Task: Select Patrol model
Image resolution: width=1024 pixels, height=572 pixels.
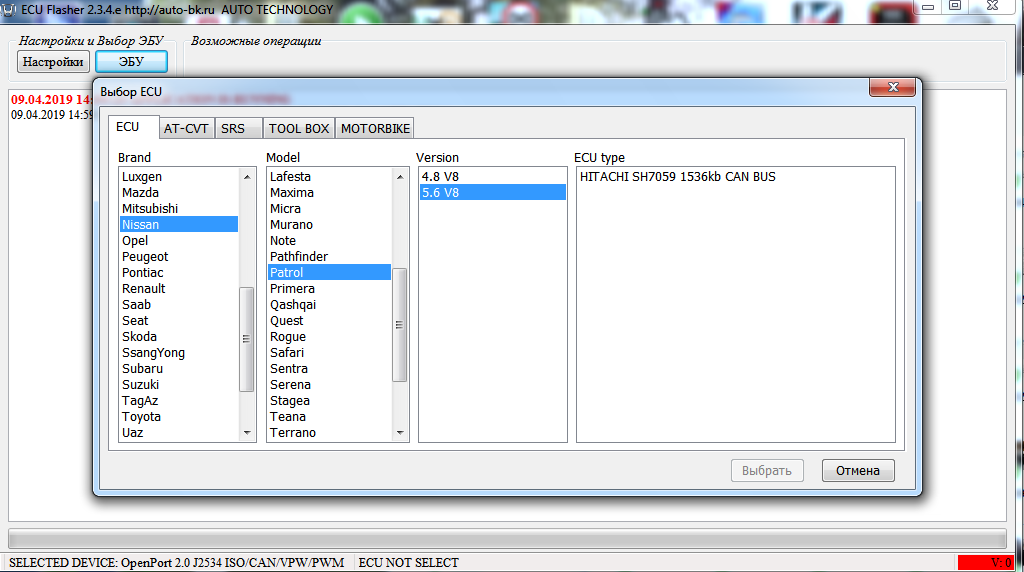Action: coord(329,272)
